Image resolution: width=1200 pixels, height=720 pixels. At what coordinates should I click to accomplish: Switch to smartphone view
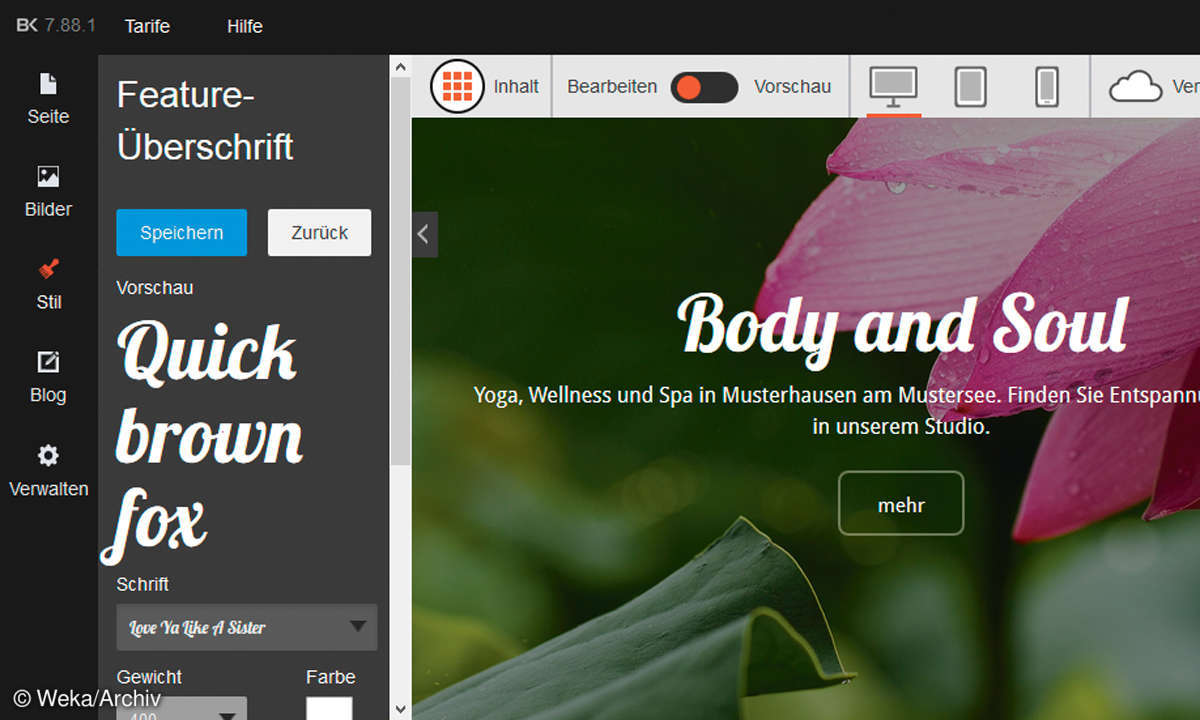pos(1047,87)
